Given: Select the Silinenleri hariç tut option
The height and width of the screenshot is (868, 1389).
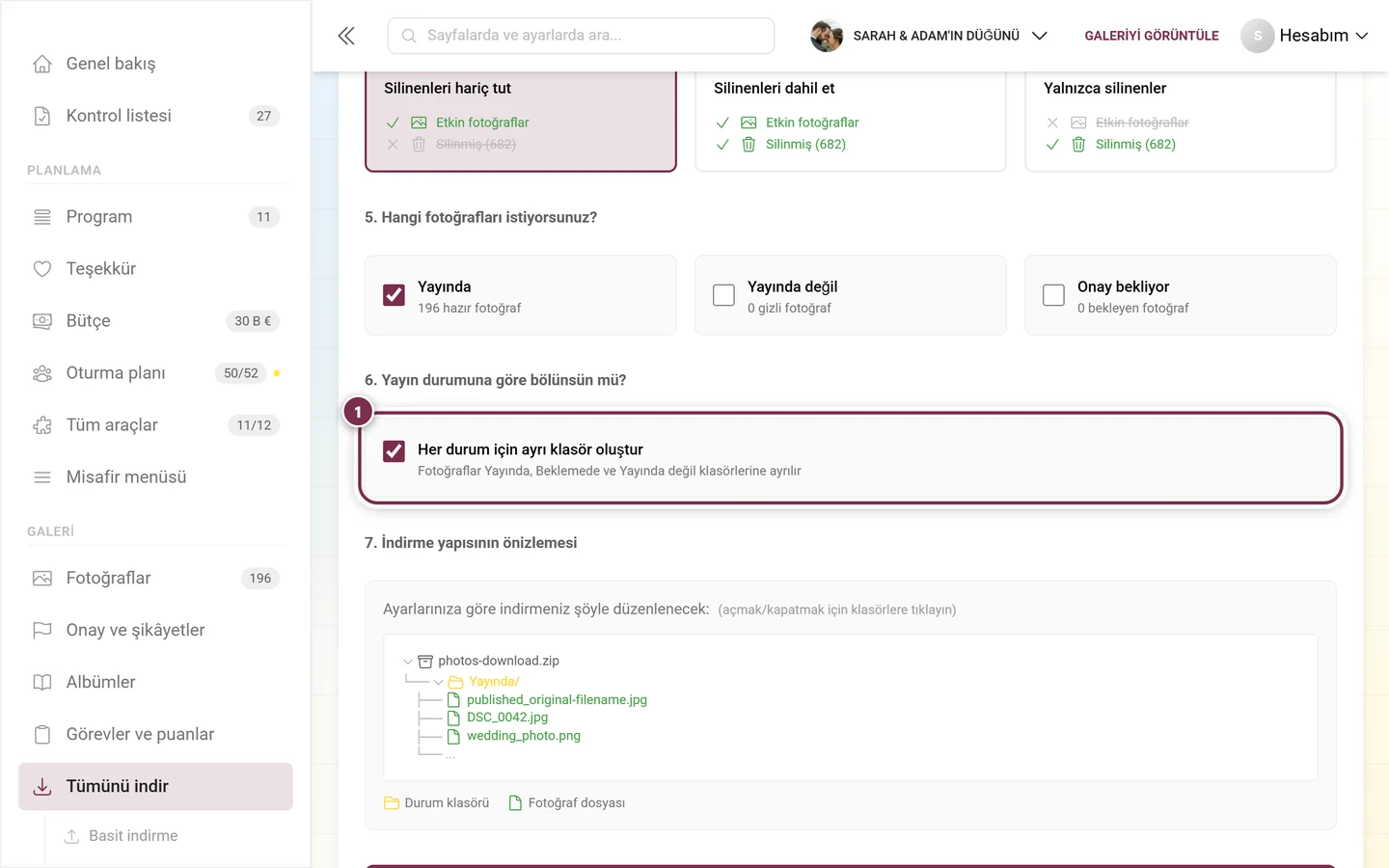Looking at the screenshot, I should [521, 121].
